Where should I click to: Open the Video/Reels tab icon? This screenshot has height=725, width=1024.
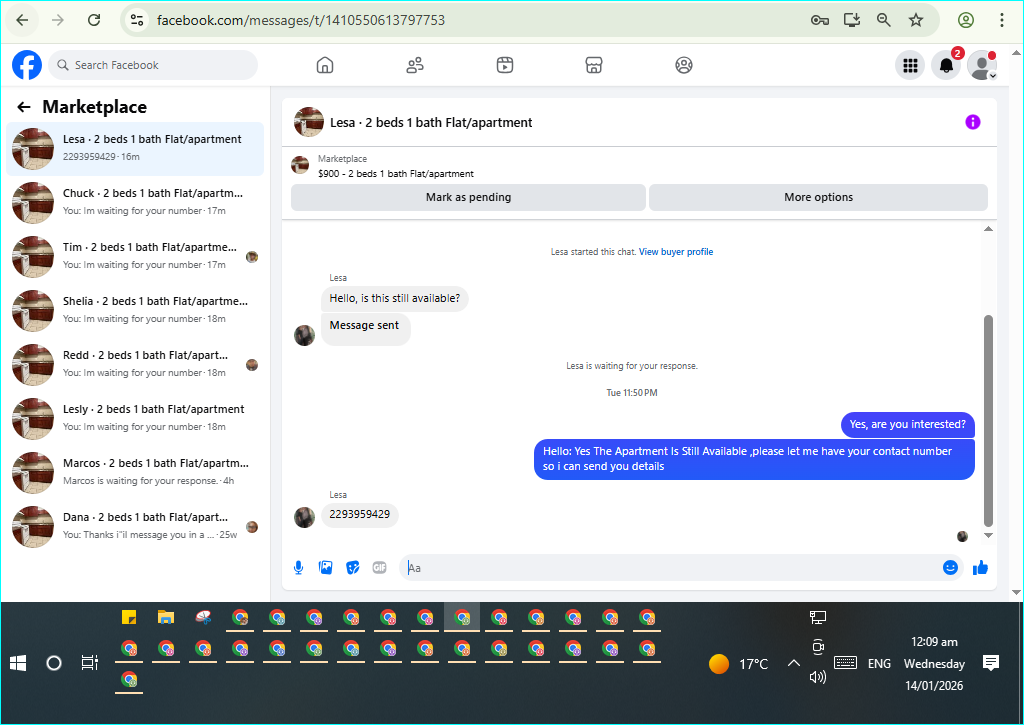point(505,65)
